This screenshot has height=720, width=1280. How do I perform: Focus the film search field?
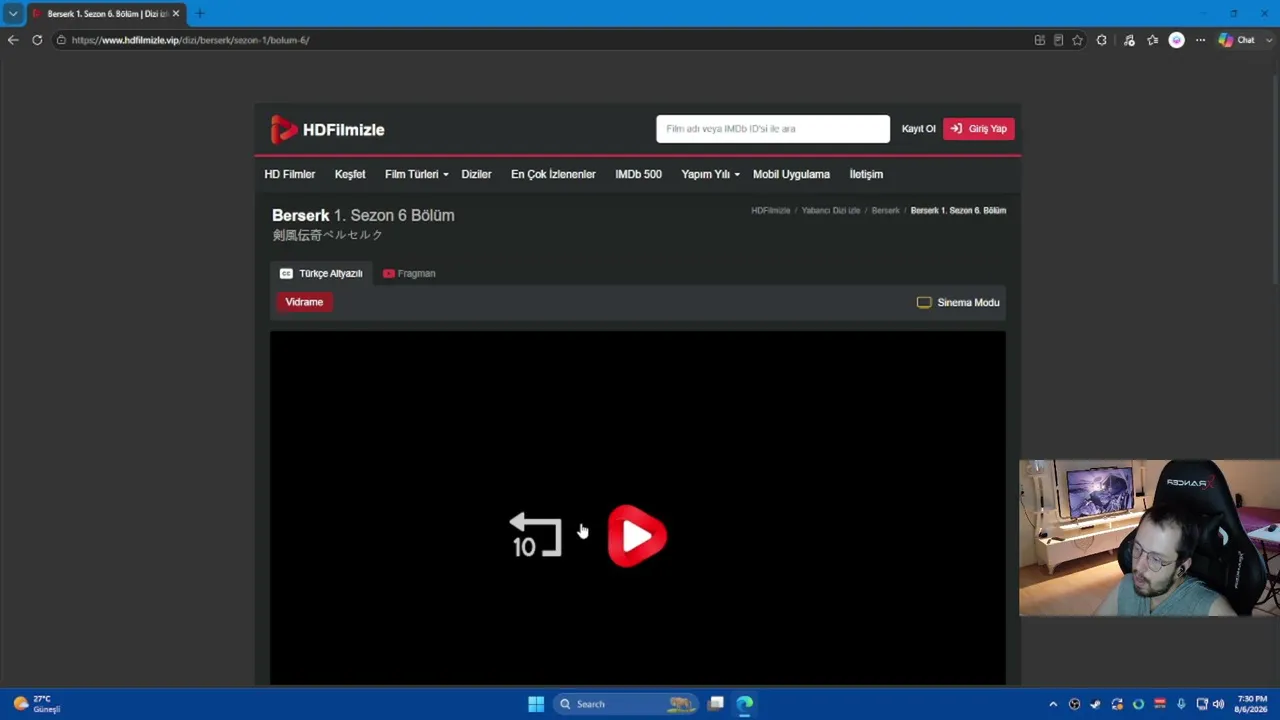coord(772,129)
